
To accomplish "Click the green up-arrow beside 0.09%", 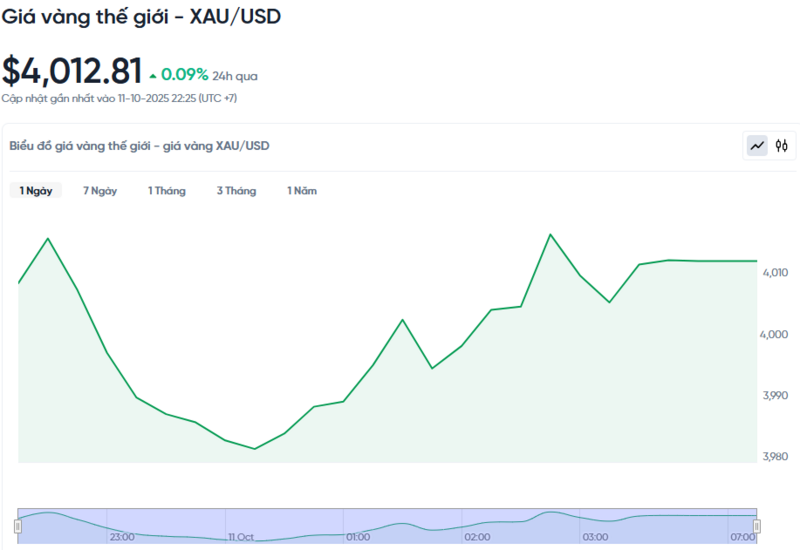I will tap(152, 75).
